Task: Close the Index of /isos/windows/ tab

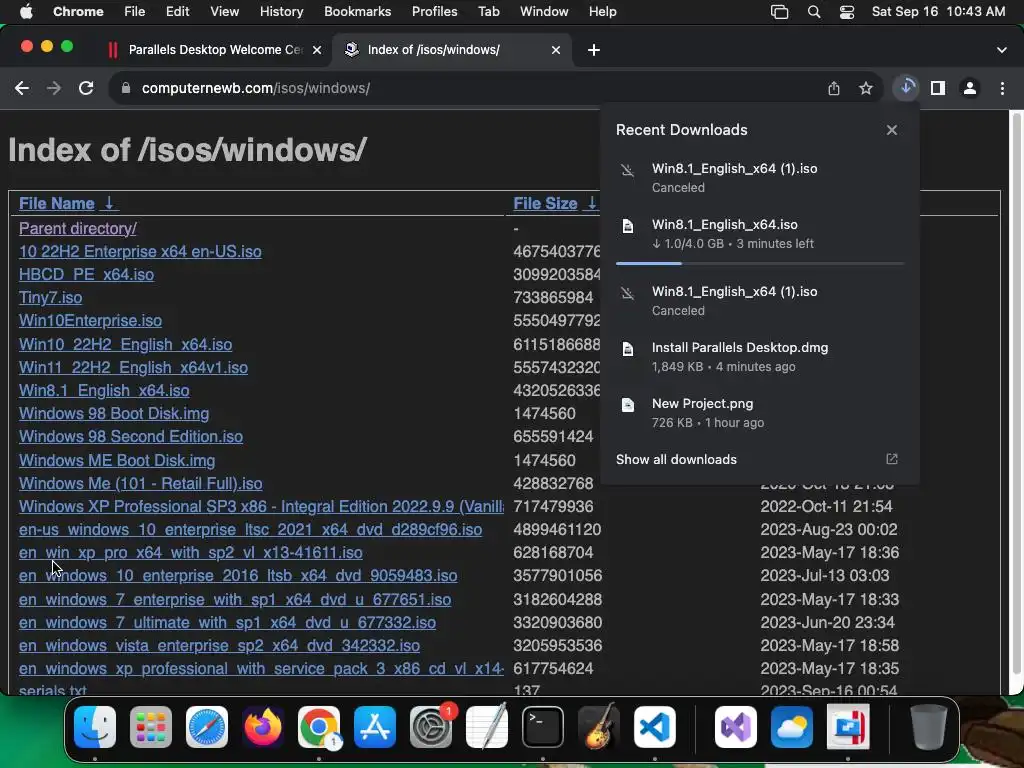Action: [x=556, y=50]
